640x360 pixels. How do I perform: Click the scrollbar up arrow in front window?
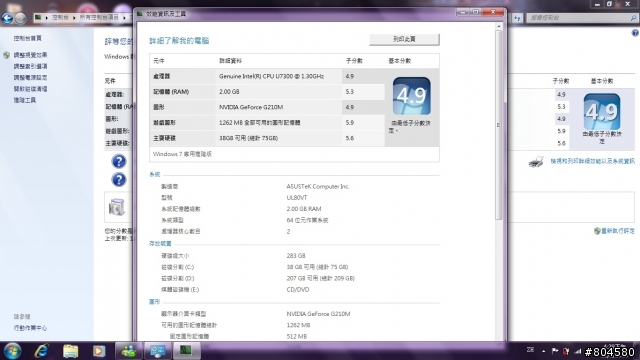click(498, 27)
